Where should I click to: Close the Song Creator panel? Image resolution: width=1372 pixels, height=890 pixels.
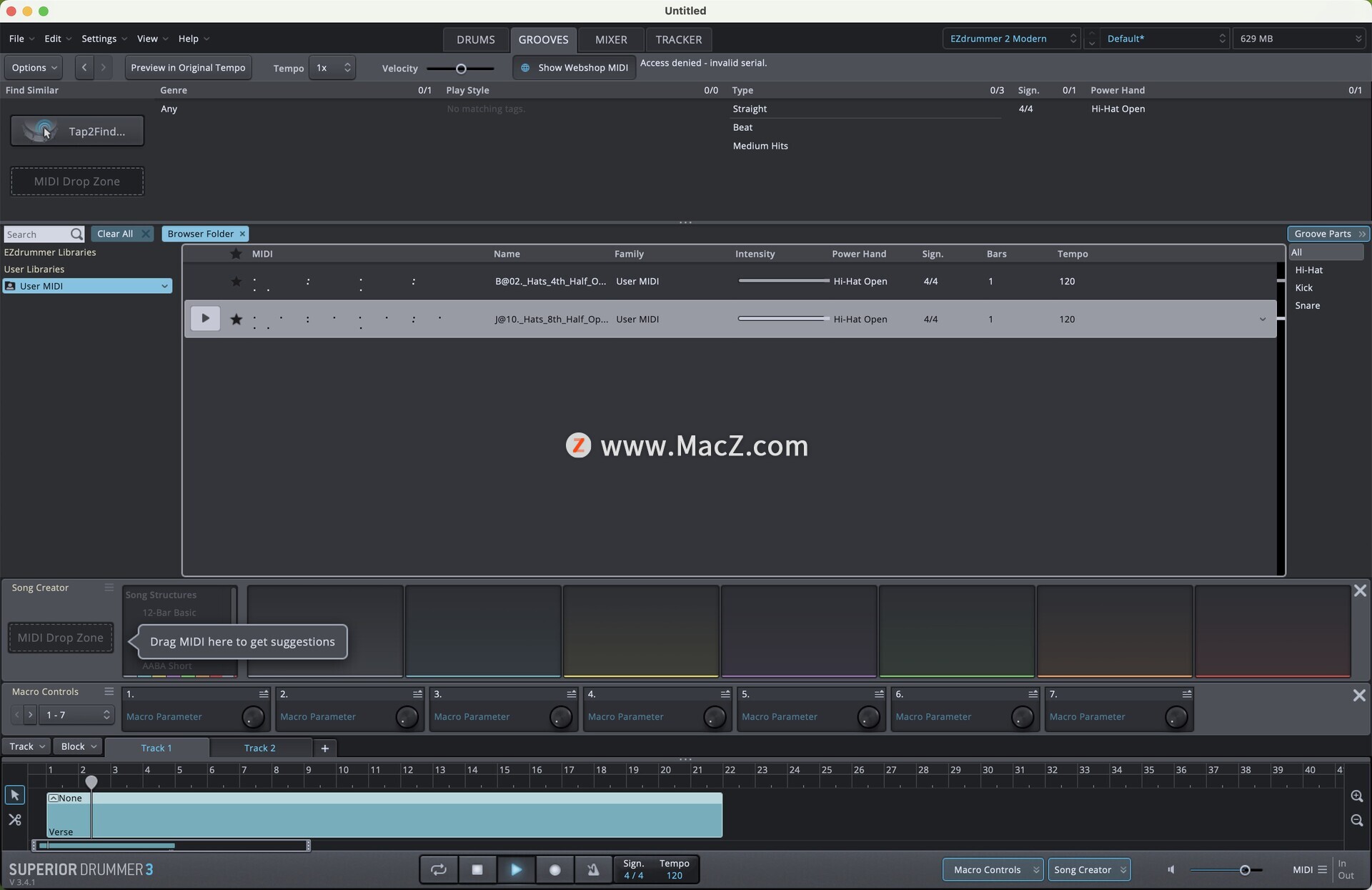1360,590
